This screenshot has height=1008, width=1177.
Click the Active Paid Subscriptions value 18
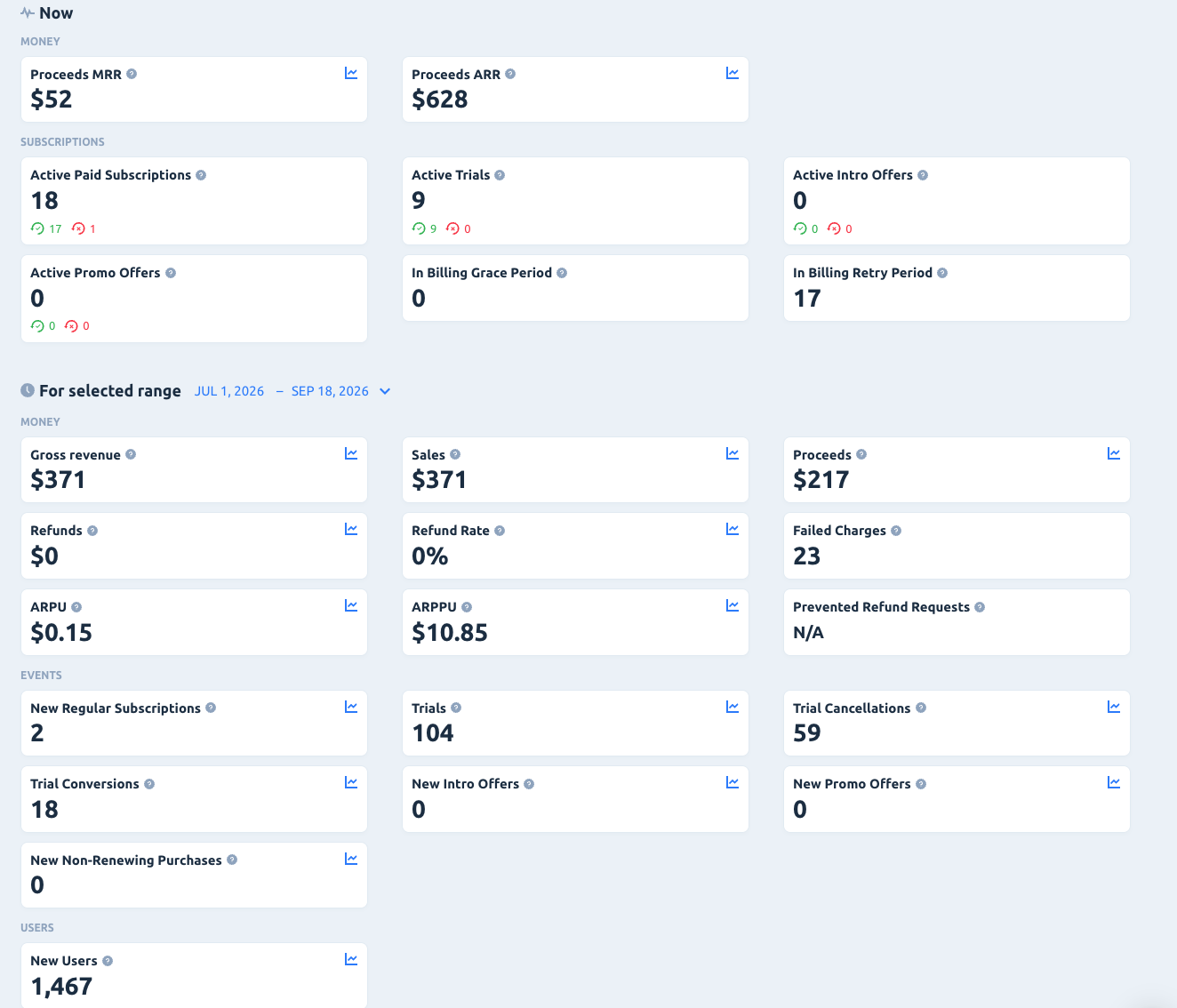(44, 201)
